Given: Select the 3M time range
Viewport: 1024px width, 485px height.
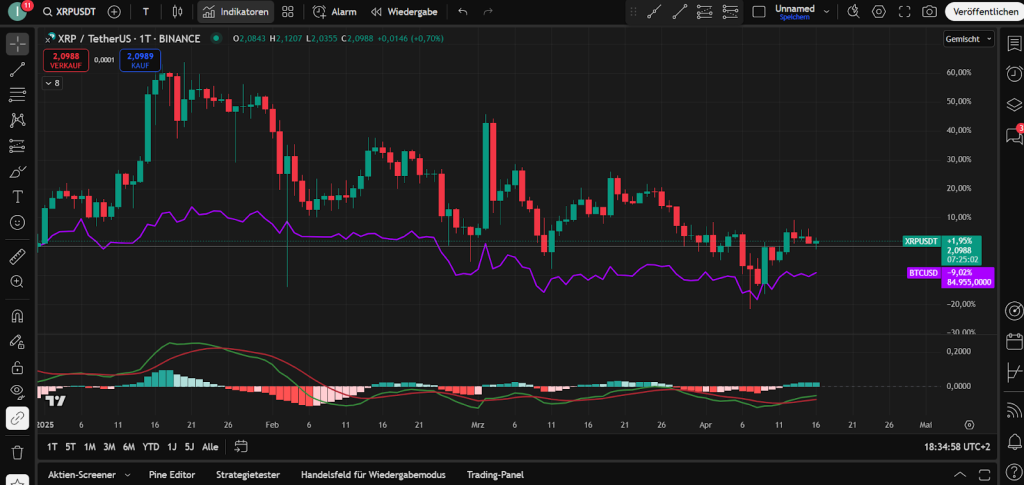Looking at the screenshot, I should point(109,446).
